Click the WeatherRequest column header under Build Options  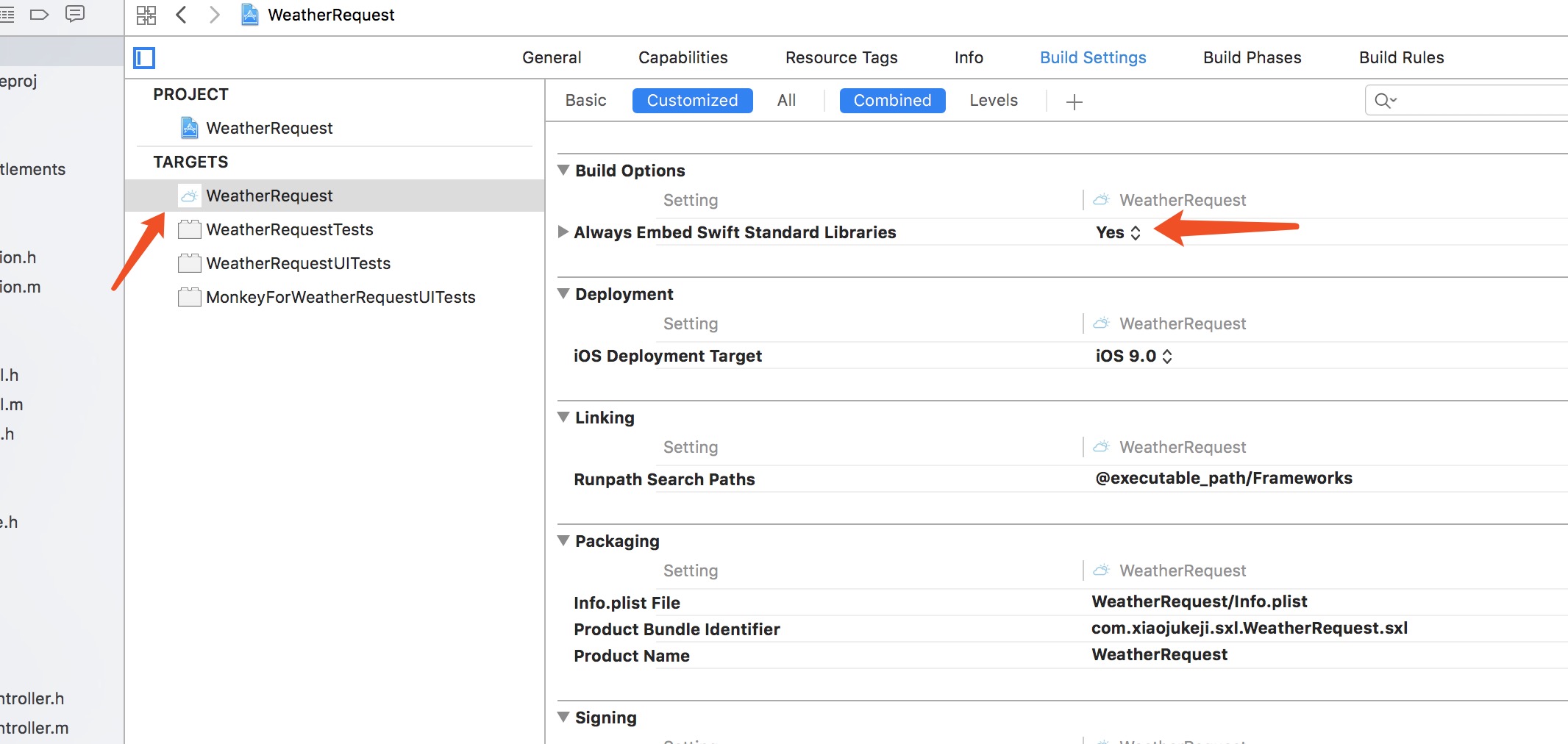1170,200
